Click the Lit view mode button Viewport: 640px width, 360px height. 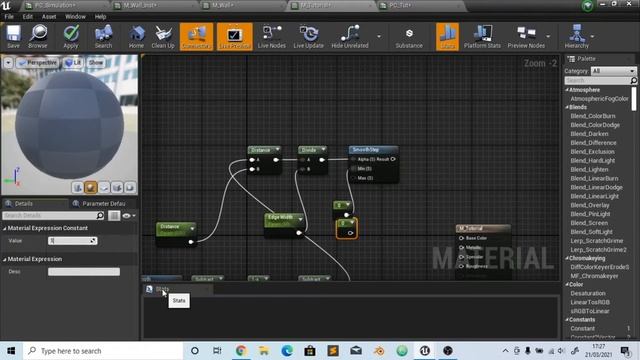73,63
